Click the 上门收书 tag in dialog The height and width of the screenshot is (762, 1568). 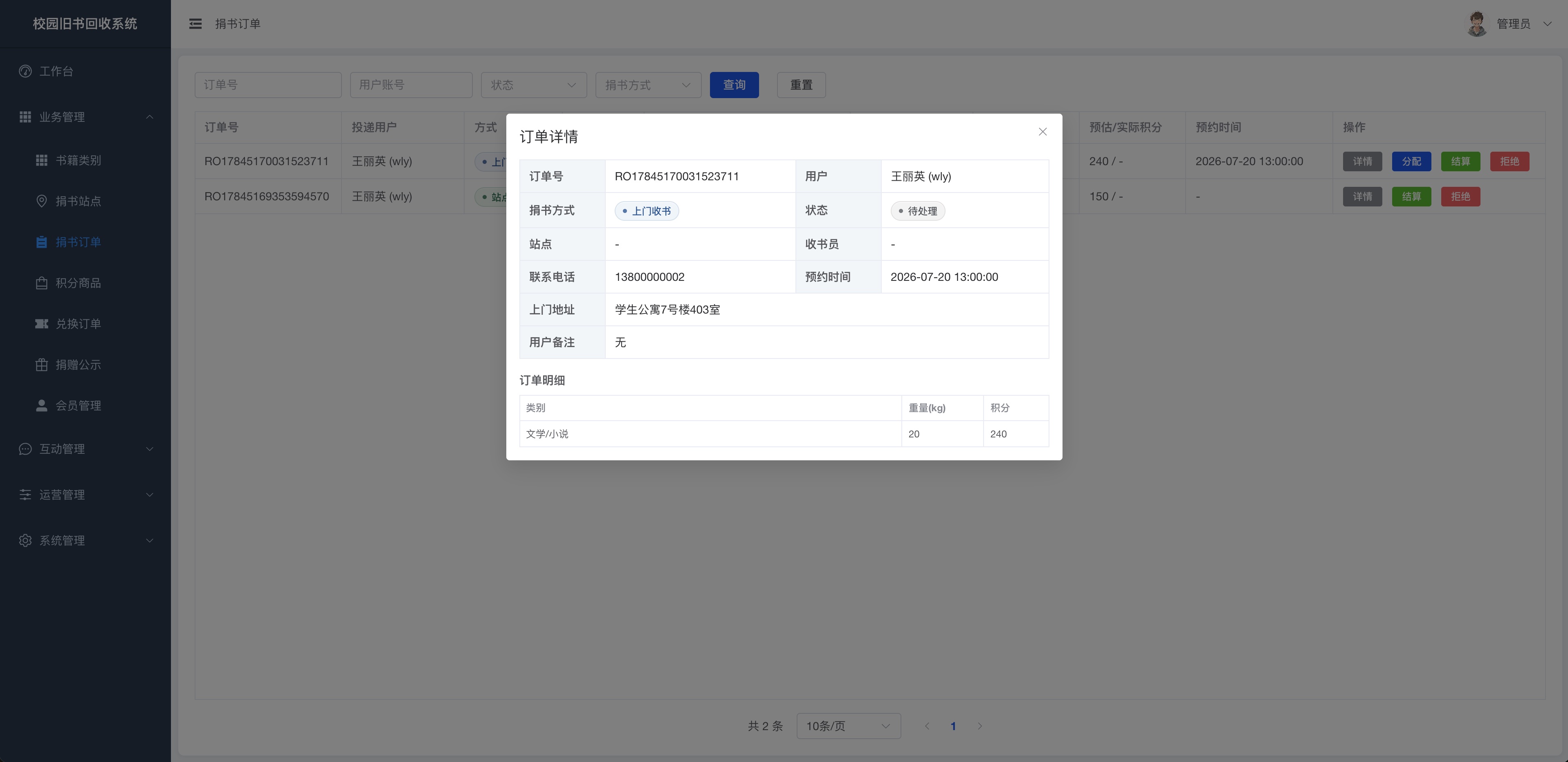(x=647, y=211)
